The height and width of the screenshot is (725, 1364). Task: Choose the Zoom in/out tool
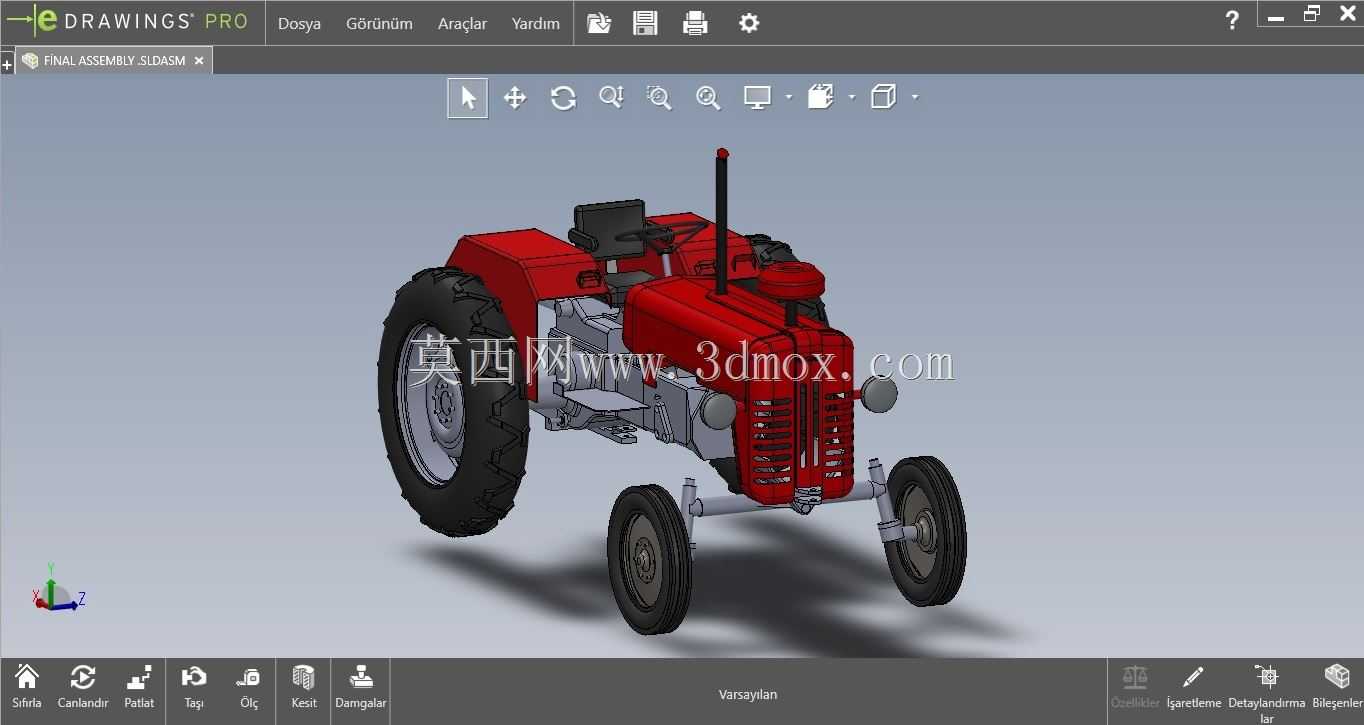[x=611, y=97]
